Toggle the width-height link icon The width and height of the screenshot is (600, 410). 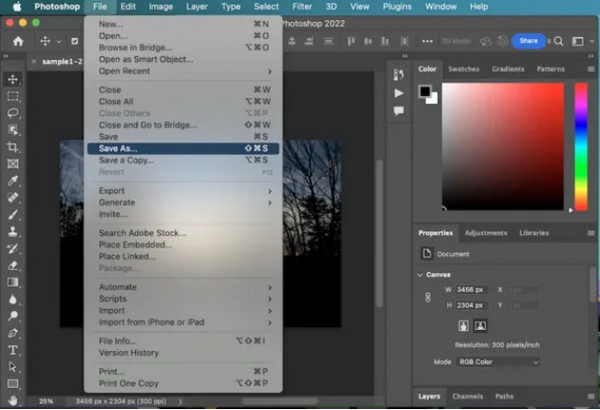pyautogui.click(x=428, y=296)
